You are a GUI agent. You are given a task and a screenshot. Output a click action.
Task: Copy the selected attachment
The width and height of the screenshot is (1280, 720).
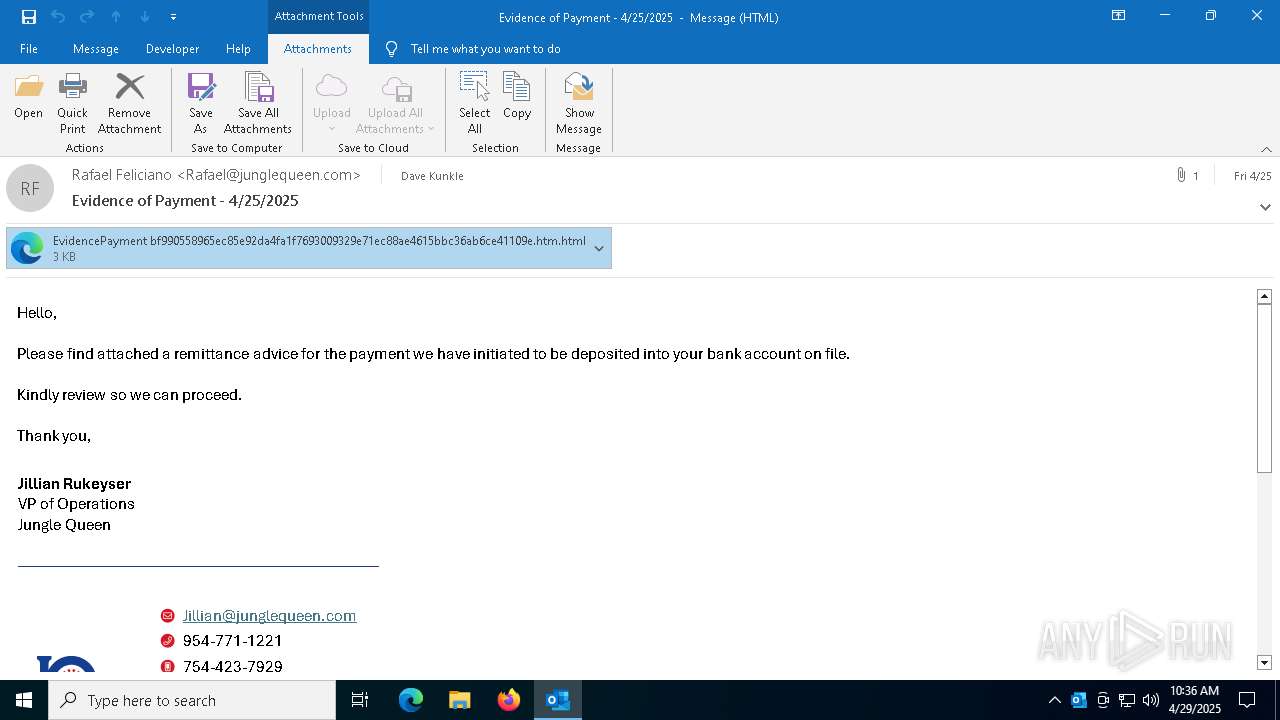tap(517, 97)
